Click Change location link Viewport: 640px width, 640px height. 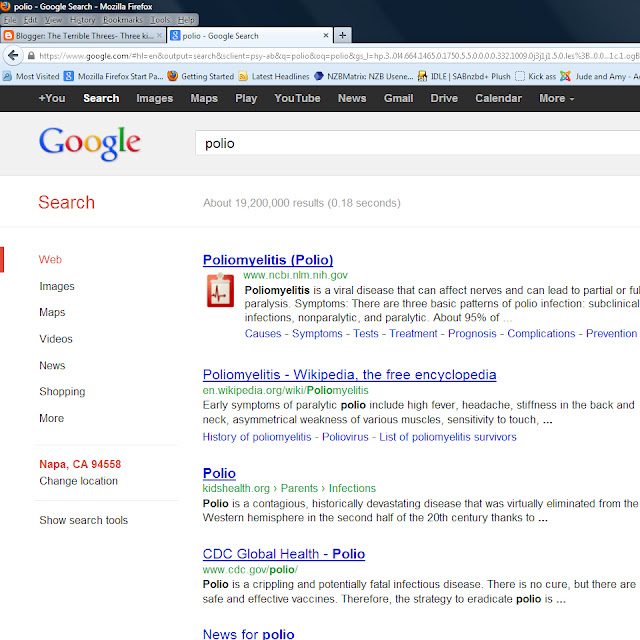[x=78, y=481]
